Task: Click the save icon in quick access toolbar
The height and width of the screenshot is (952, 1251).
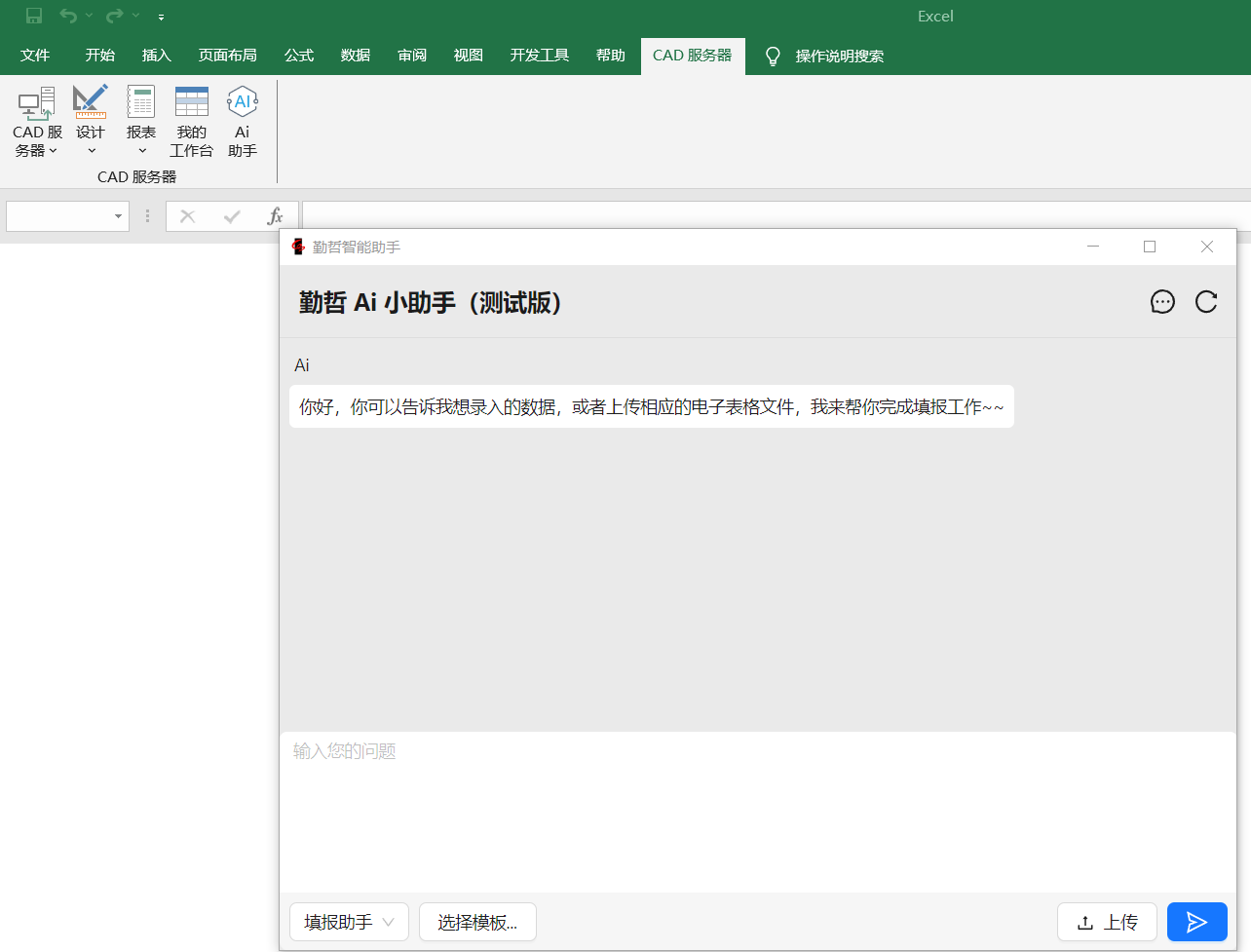Action: (34, 16)
